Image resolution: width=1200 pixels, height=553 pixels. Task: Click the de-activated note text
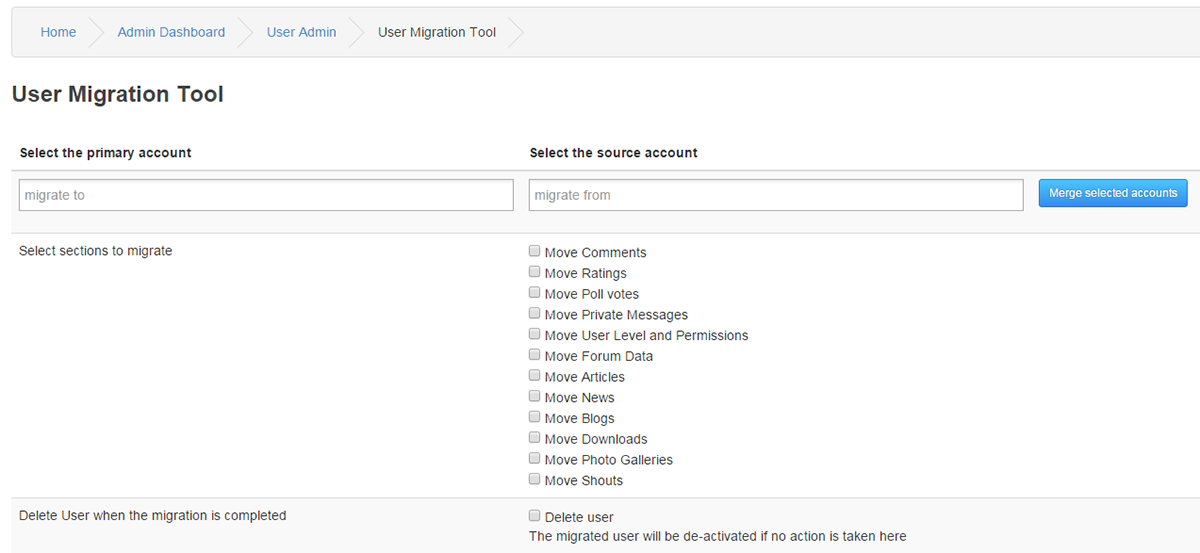coord(718,536)
